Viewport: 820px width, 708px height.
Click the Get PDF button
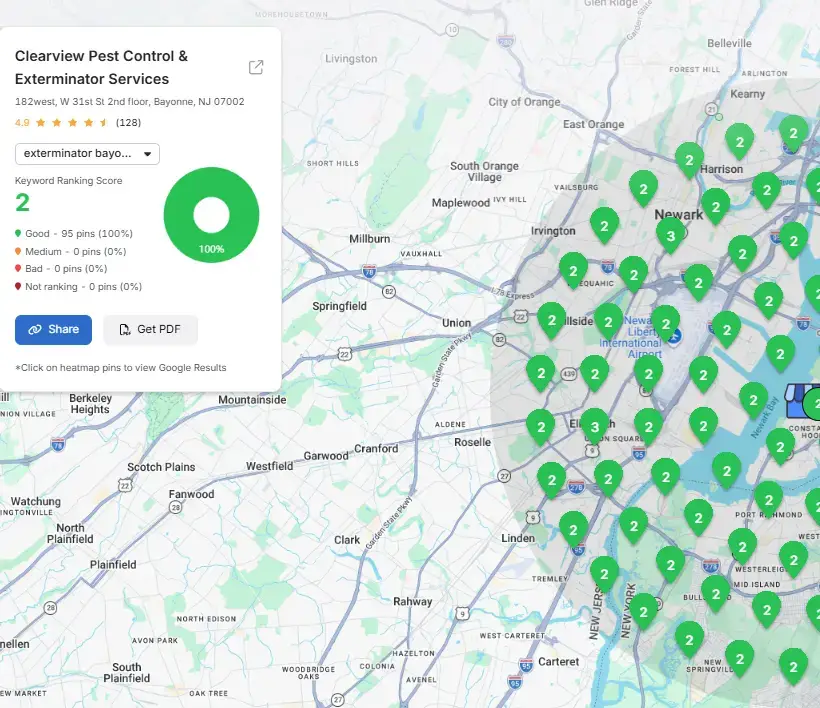[x=151, y=329]
